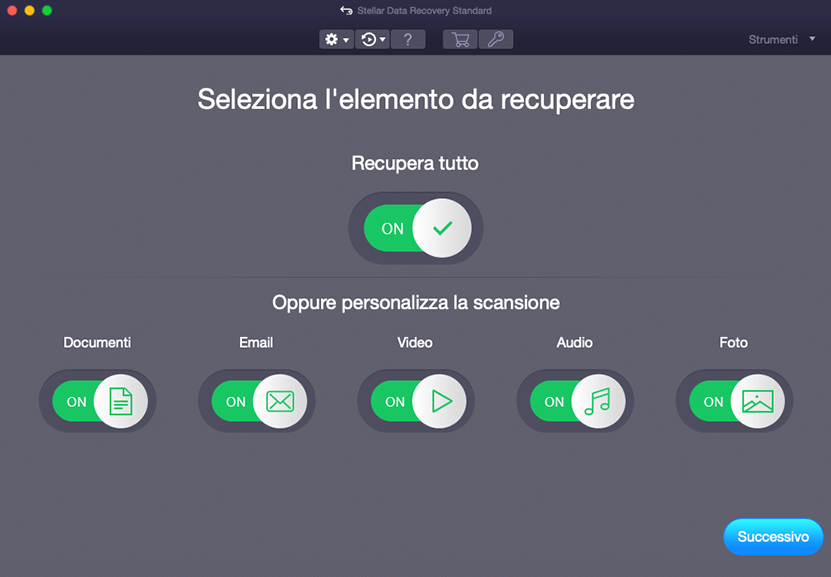Image resolution: width=831 pixels, height=577 pixels.
Task: Click the shopping cart purchase icon
Action: (460, 40)
